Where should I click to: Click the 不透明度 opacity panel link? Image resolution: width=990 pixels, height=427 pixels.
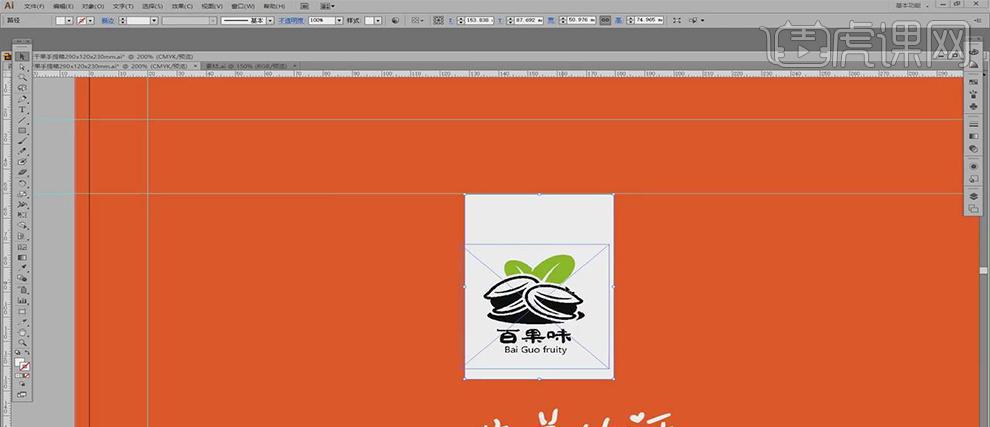[x=291, y=20]
